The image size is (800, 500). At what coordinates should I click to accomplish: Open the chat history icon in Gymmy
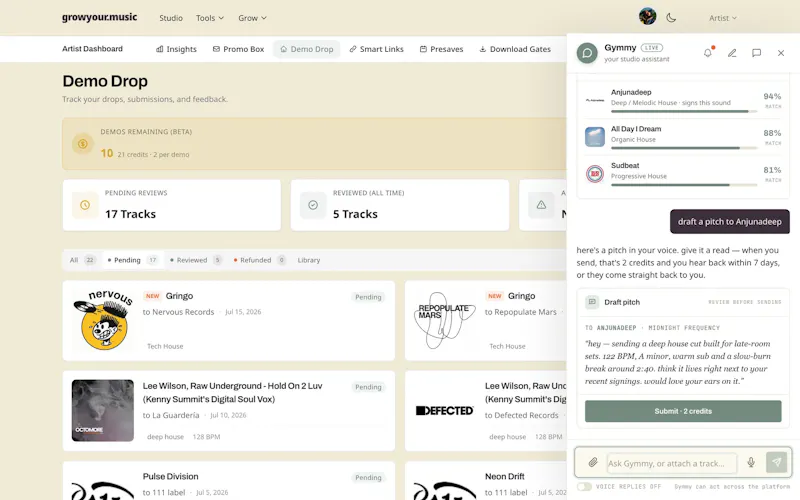click(757, 53)
